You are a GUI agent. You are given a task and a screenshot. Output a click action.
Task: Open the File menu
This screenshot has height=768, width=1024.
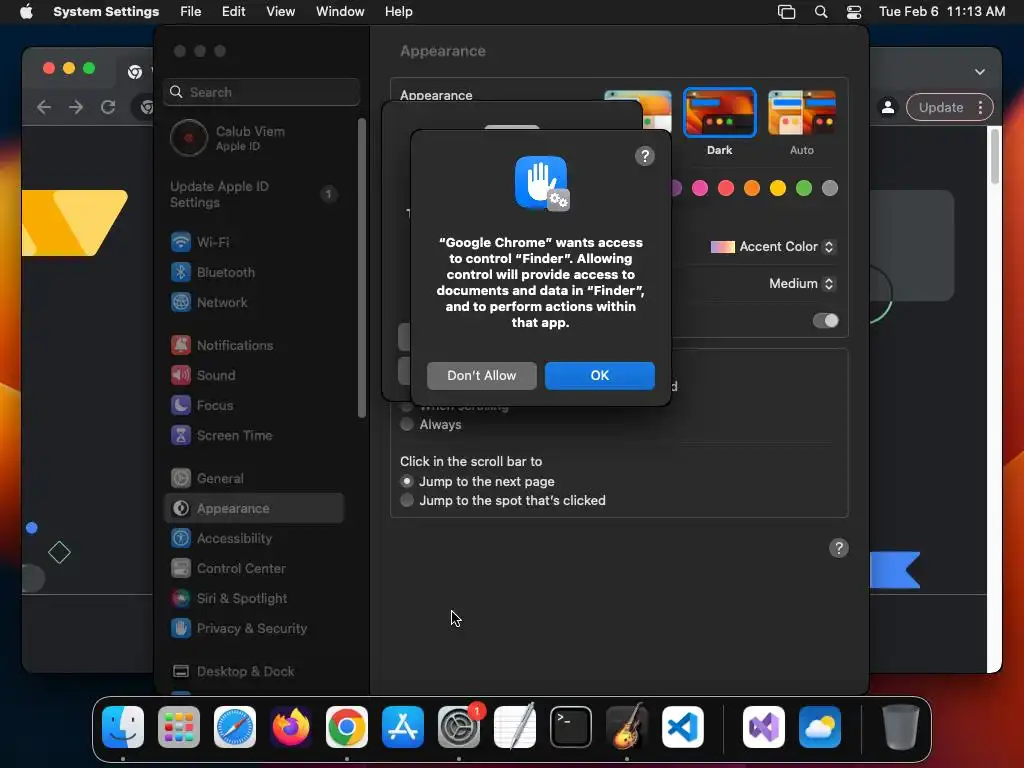pos(190,11)
